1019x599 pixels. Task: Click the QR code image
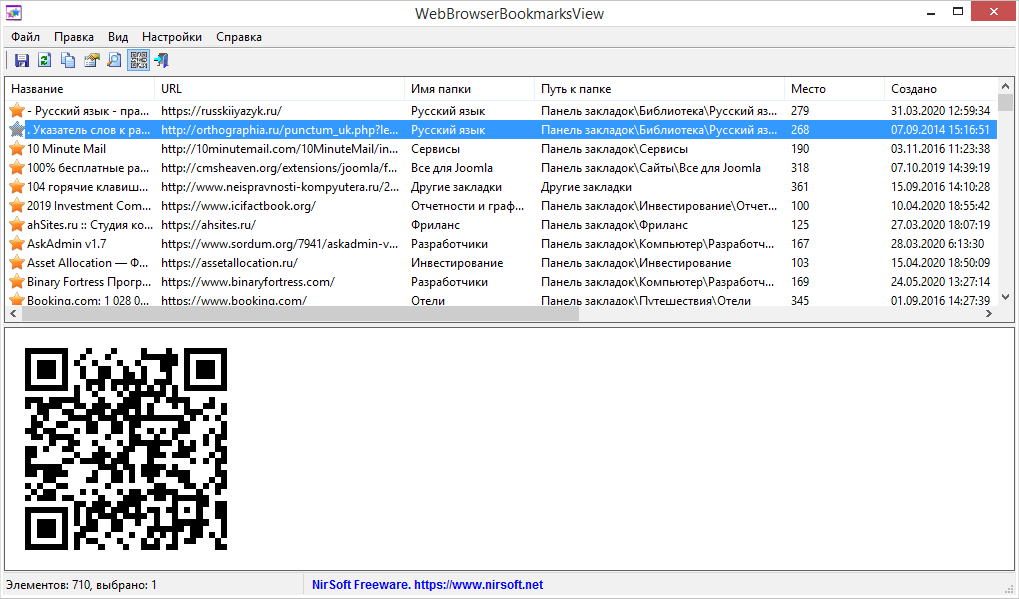(126, 449)
